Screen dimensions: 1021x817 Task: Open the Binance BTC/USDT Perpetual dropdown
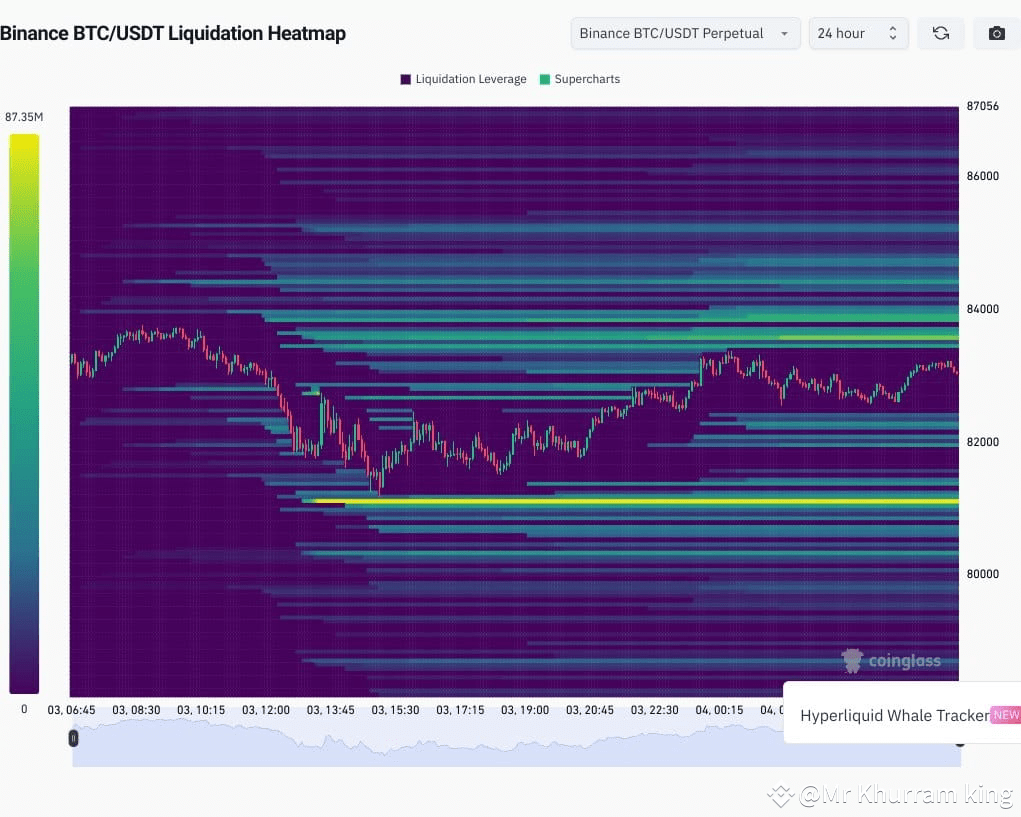684,33
